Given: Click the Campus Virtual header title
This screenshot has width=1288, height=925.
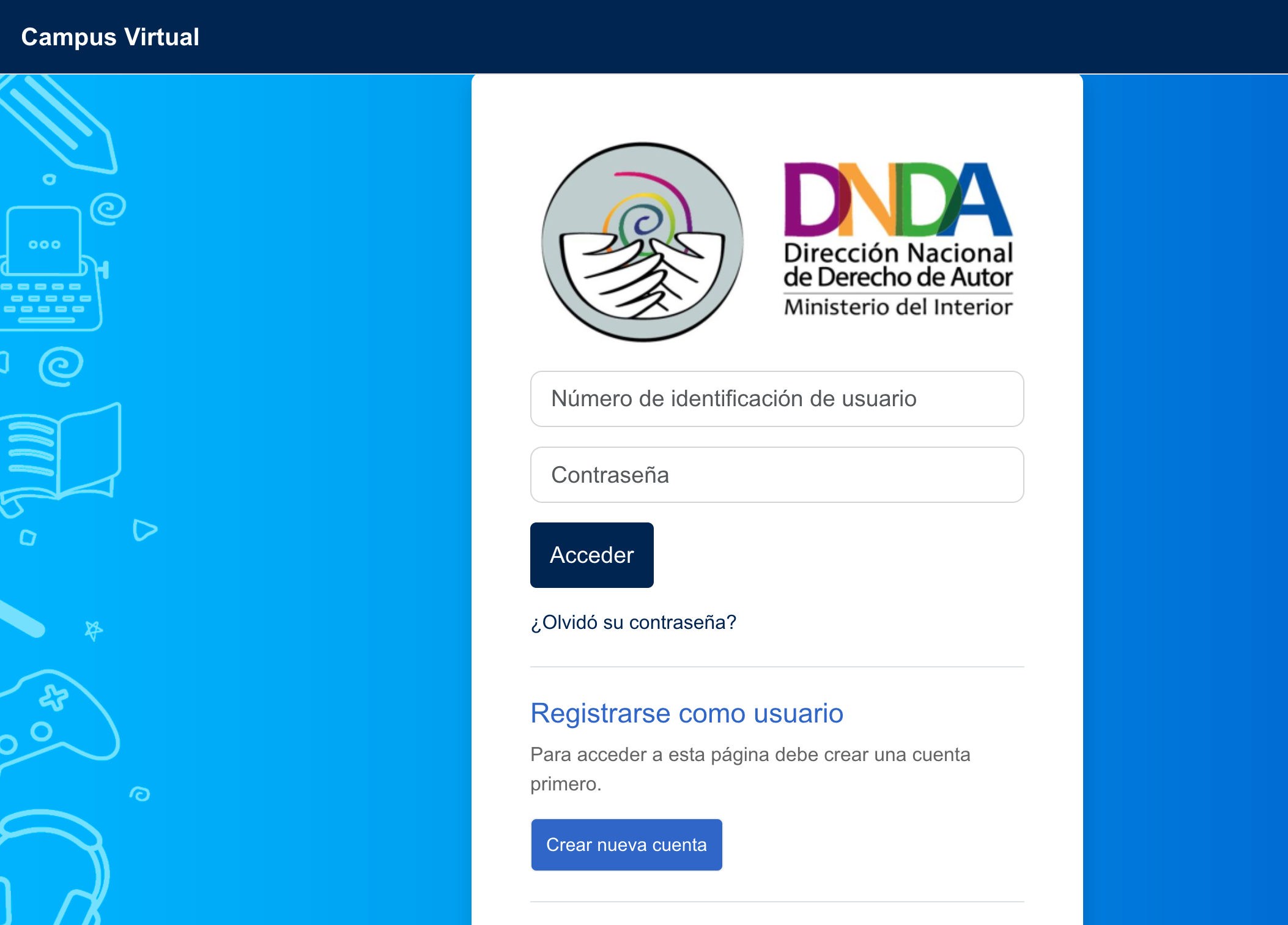Looking at the screenshot, I should (x=110, y=37).
